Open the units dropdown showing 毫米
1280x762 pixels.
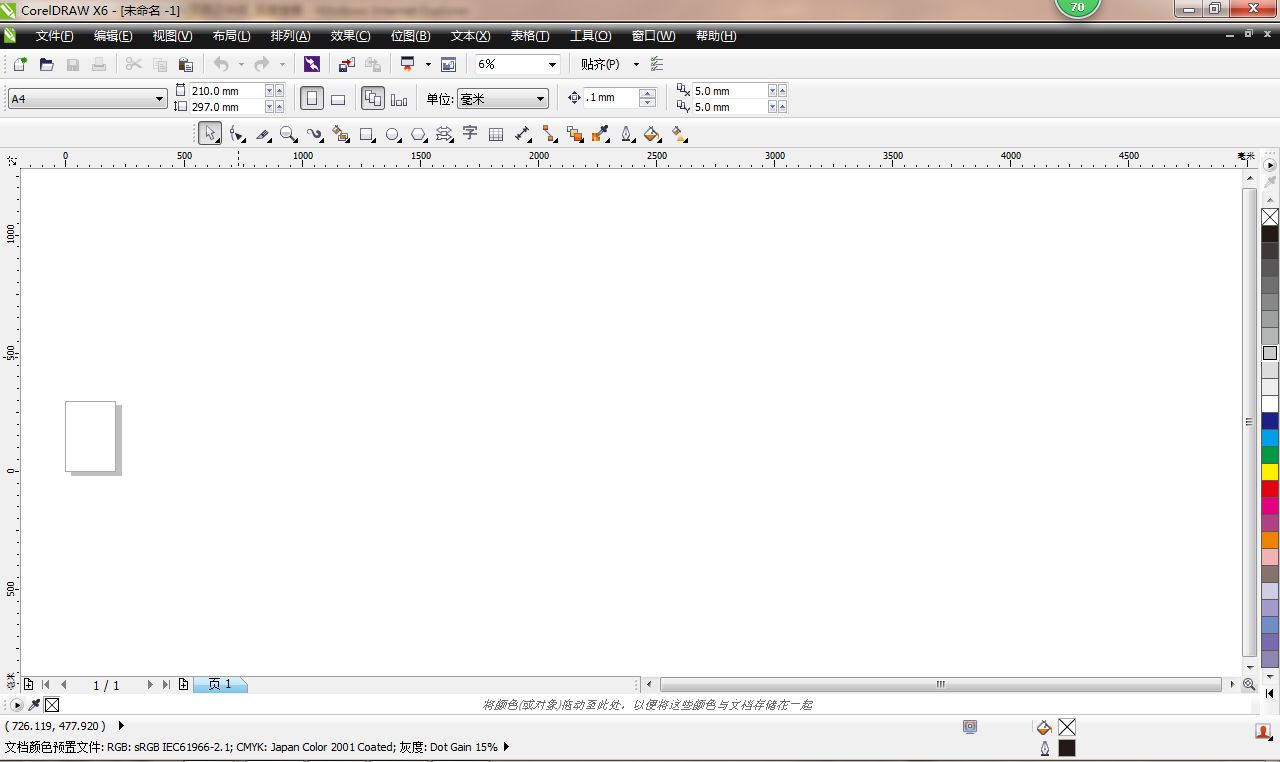[x=540, y=99]
